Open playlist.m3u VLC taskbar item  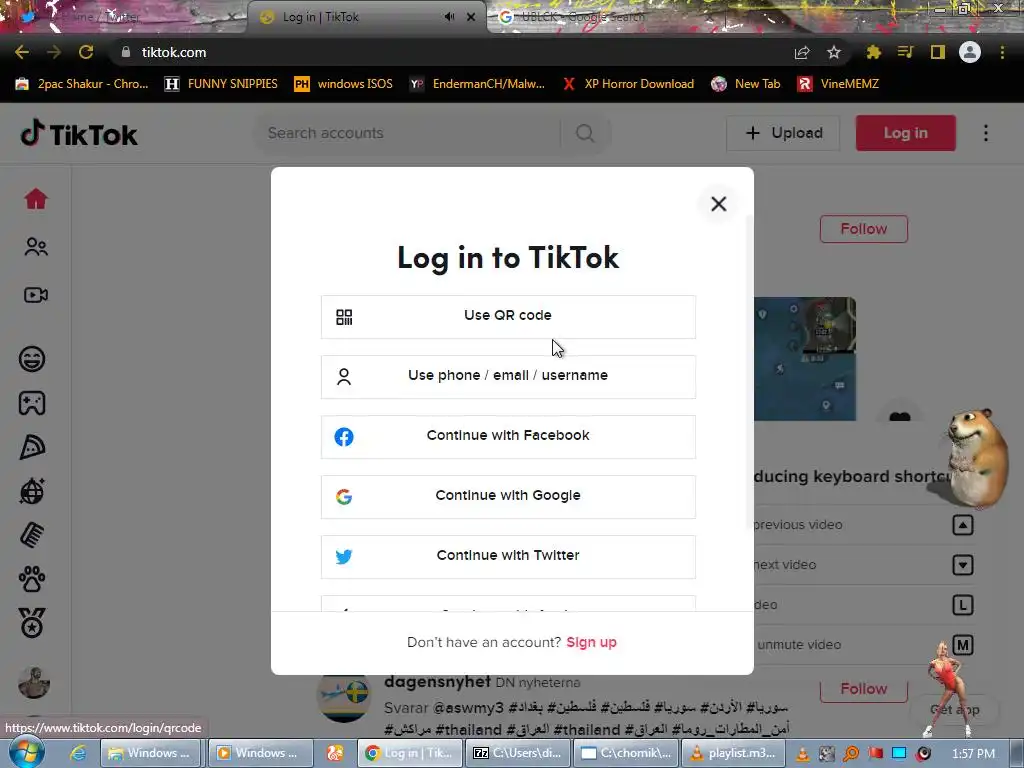coord(732,753)
